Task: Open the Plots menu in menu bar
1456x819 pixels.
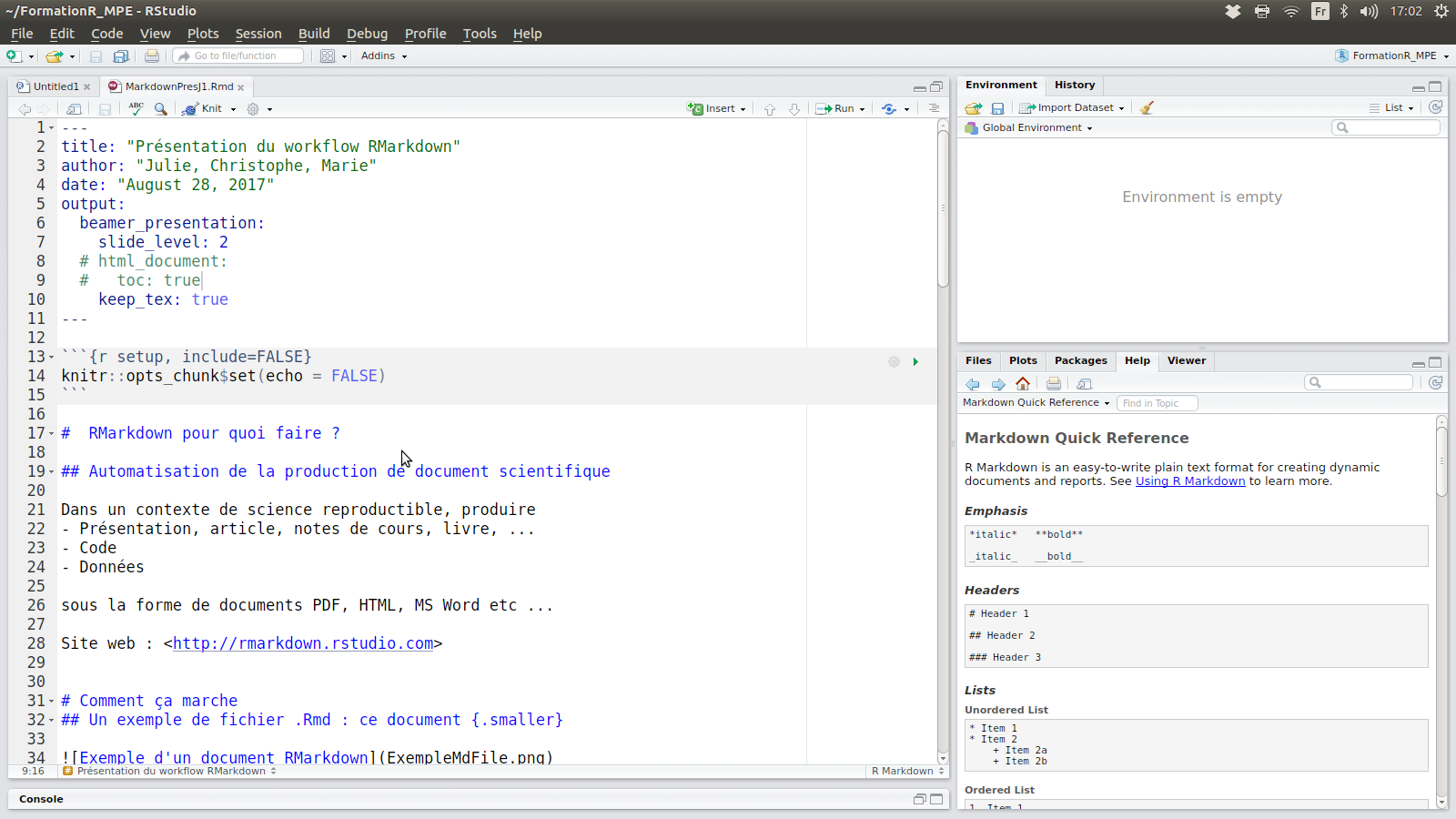Action: coord(203,34)
